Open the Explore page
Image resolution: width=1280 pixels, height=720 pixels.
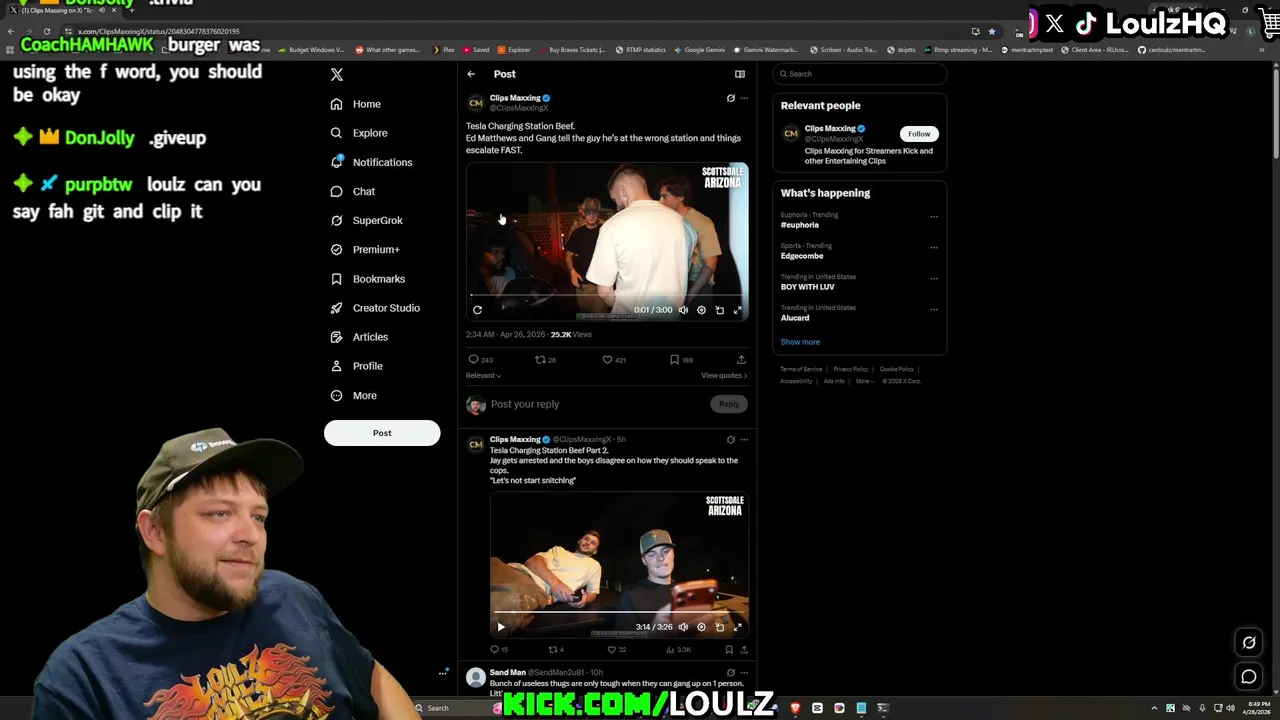359,133
